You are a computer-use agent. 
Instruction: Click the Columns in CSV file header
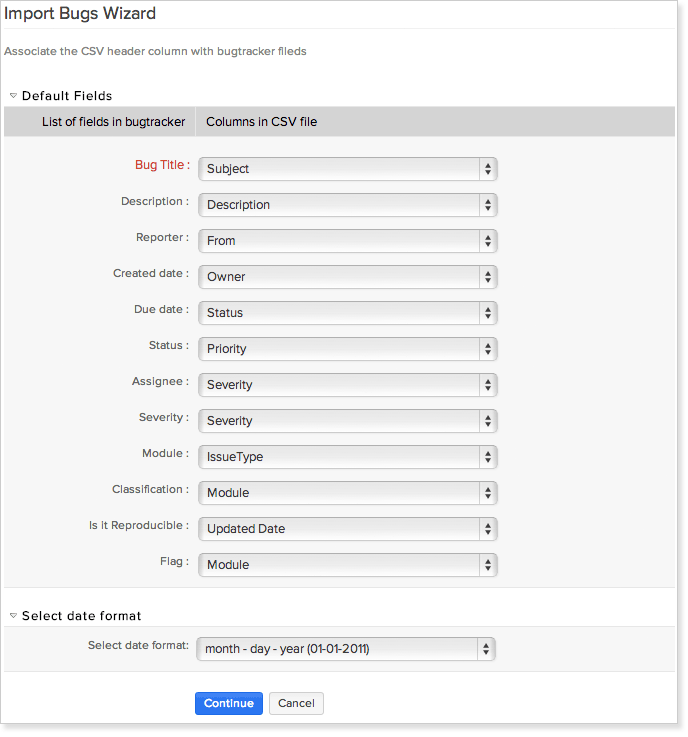point(261,122)
